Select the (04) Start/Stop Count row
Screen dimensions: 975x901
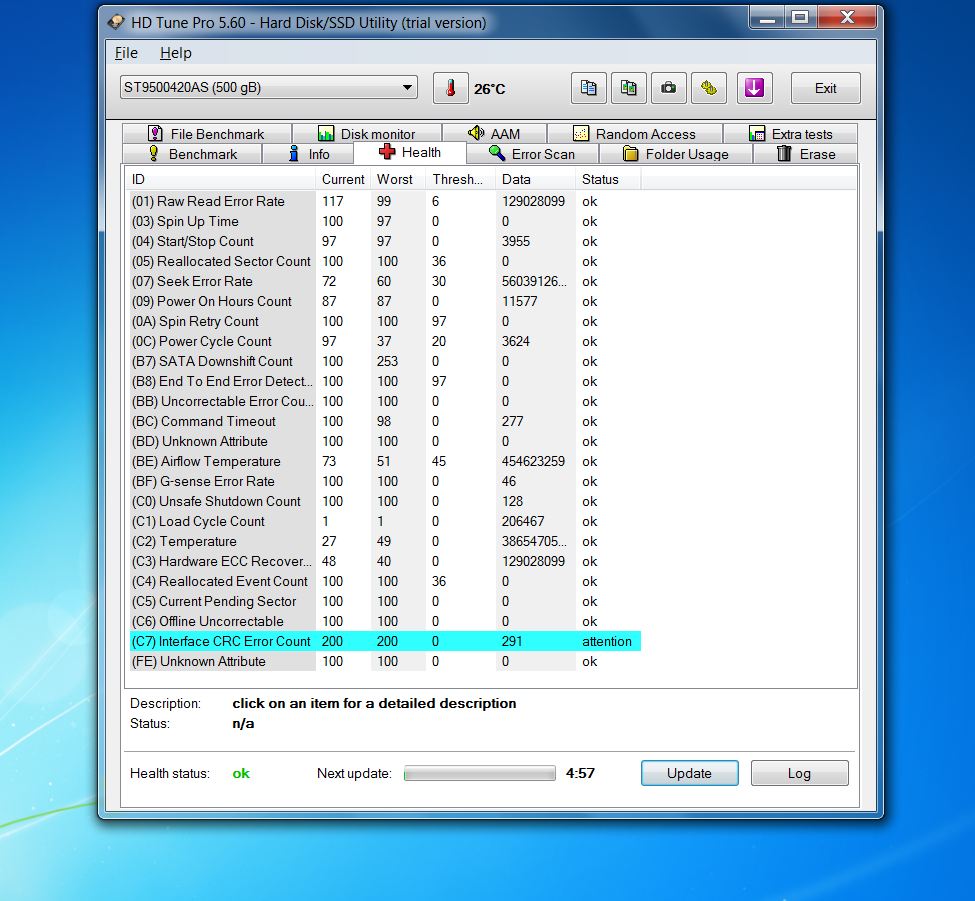[x=385, y=241]
